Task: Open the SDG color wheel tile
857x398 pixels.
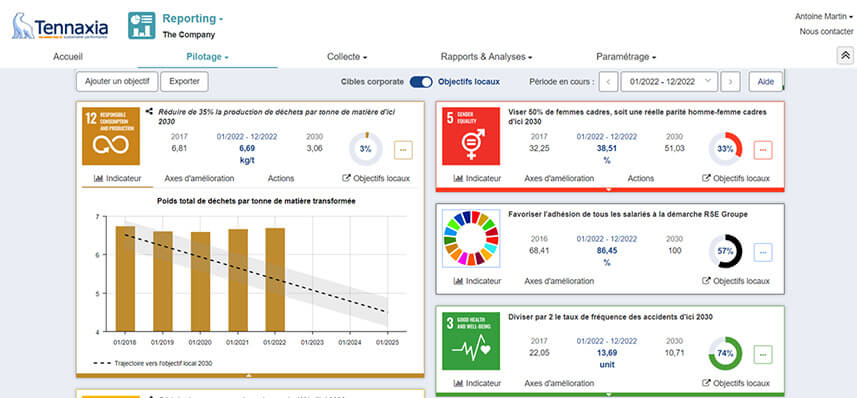Action: click(x=471, y=238)
